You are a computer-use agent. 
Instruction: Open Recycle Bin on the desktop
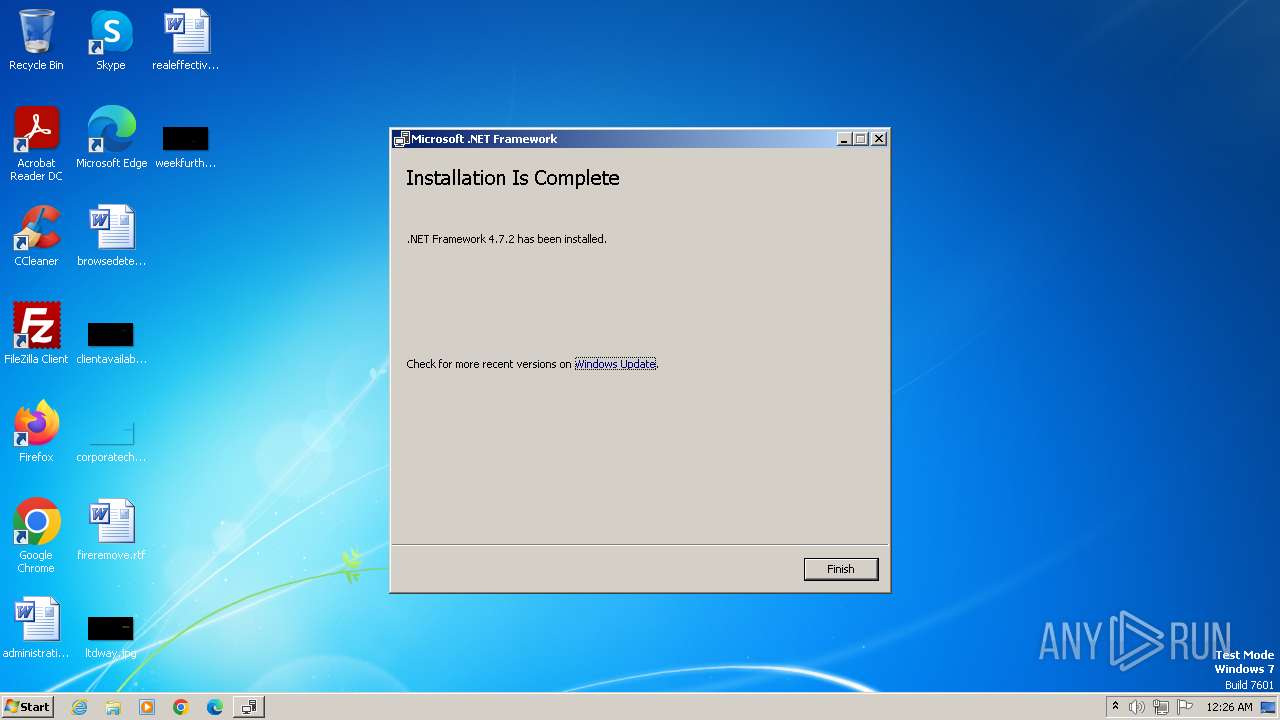click(x=36, y=40)
